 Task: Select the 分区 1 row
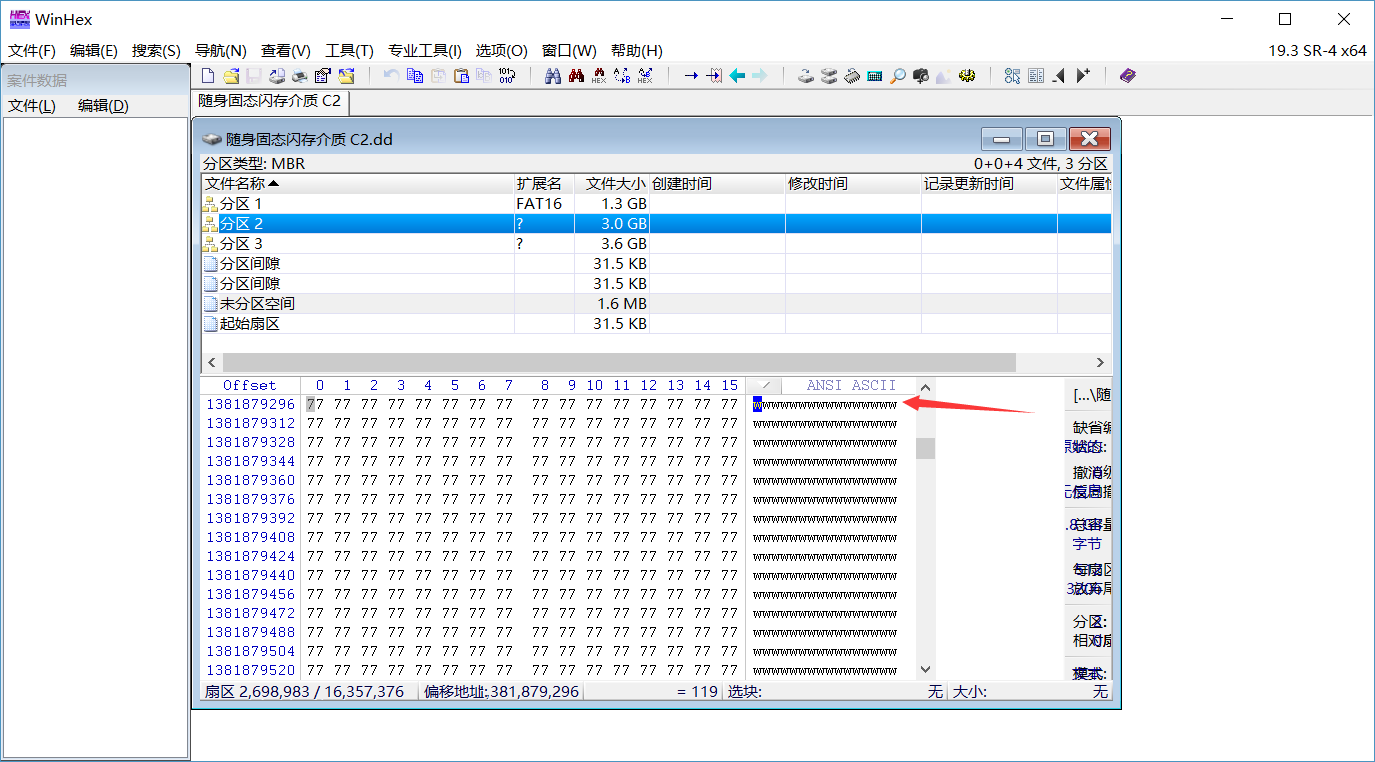(656, 203)
